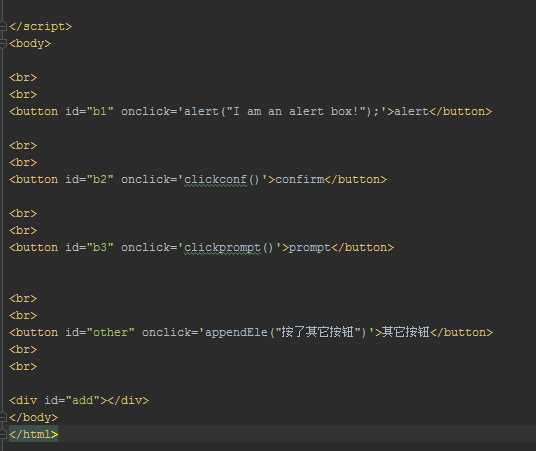This screenshot has height=451, width=536.
Task: Click the <button opening tag on the b3 line
Action: (x=34, y=248)
